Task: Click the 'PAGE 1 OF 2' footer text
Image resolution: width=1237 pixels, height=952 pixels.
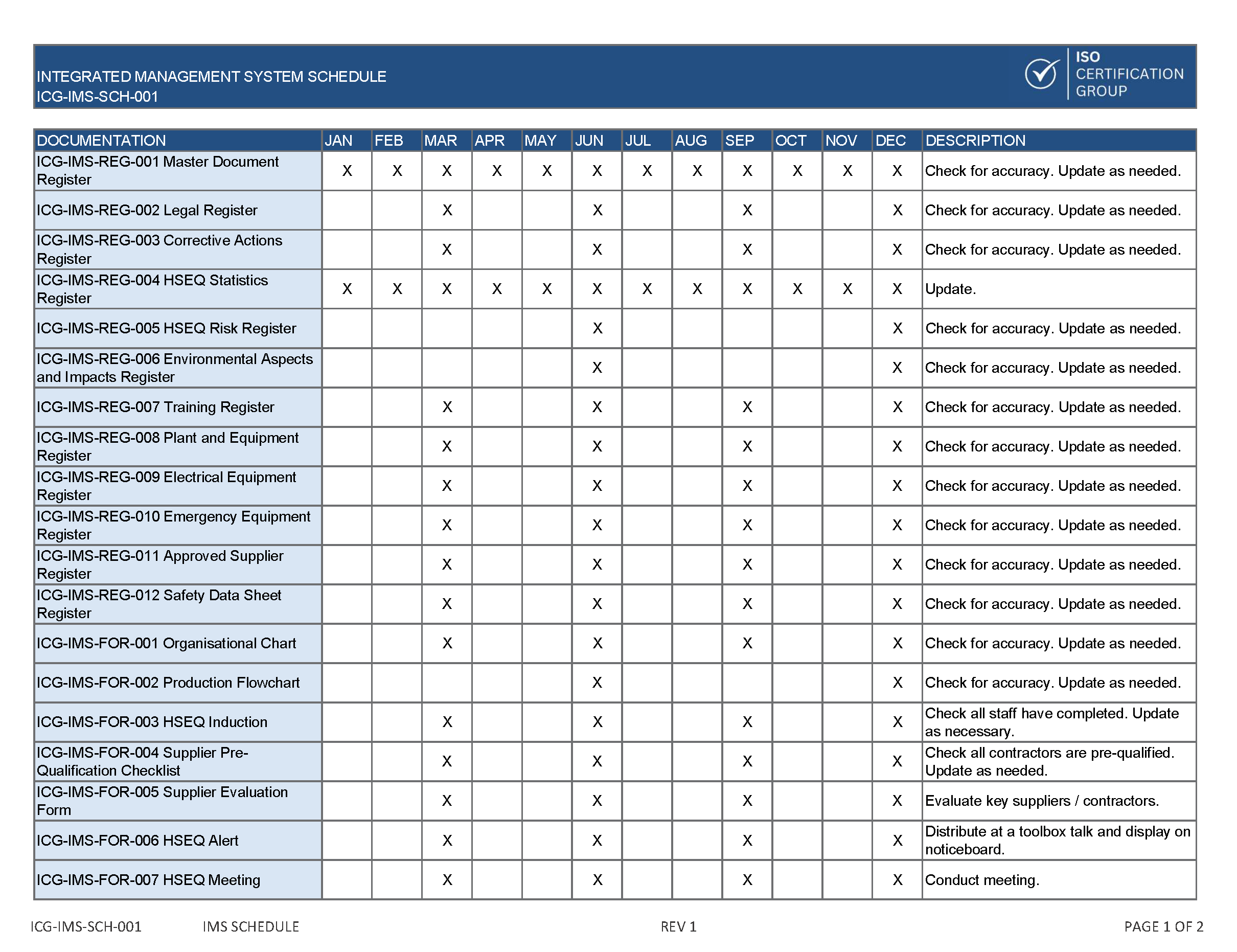Action: point(1163,926)
